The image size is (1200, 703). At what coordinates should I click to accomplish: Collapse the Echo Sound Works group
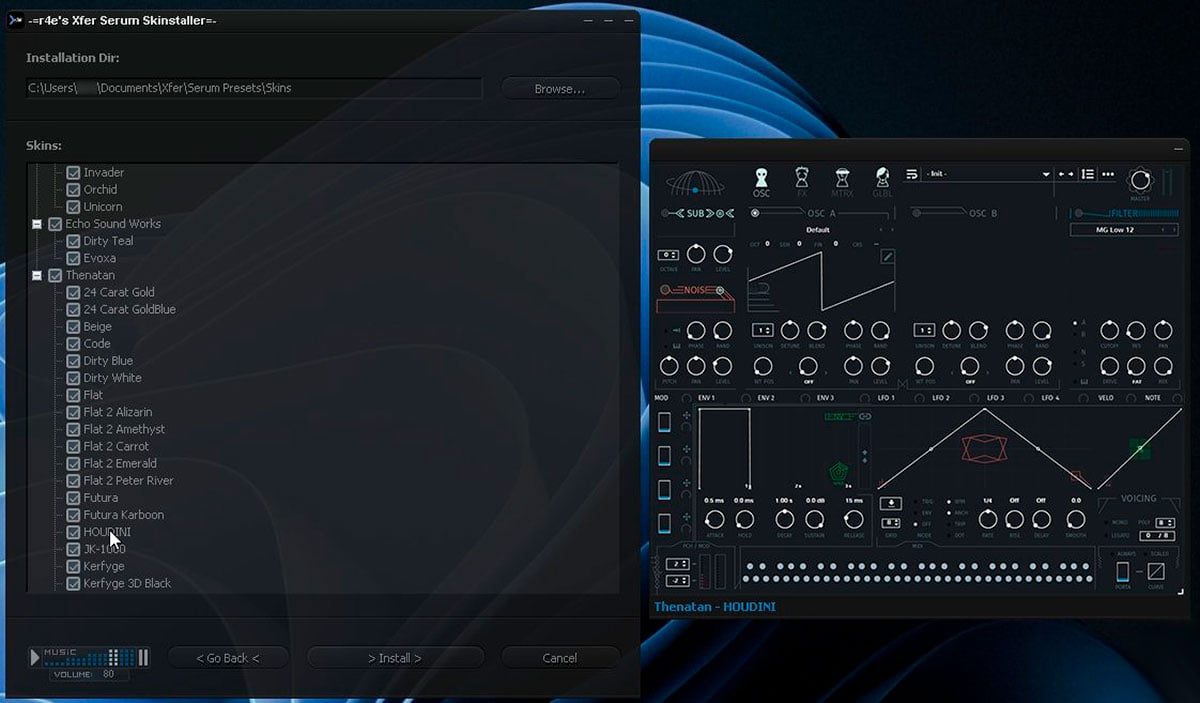tap(37, 224)
